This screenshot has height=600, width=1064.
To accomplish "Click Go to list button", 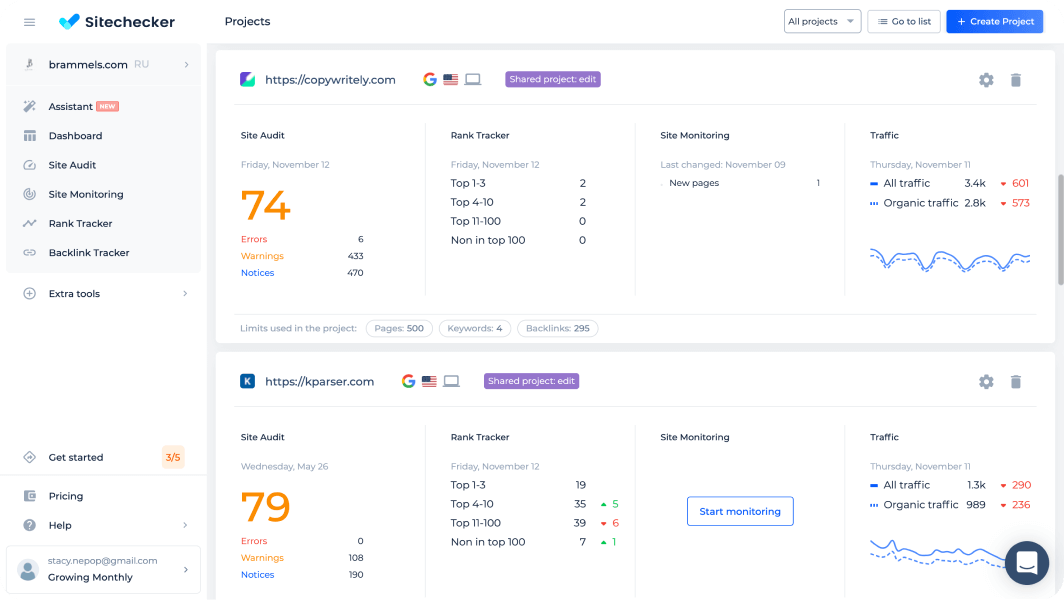I will (x=904, y=22).
